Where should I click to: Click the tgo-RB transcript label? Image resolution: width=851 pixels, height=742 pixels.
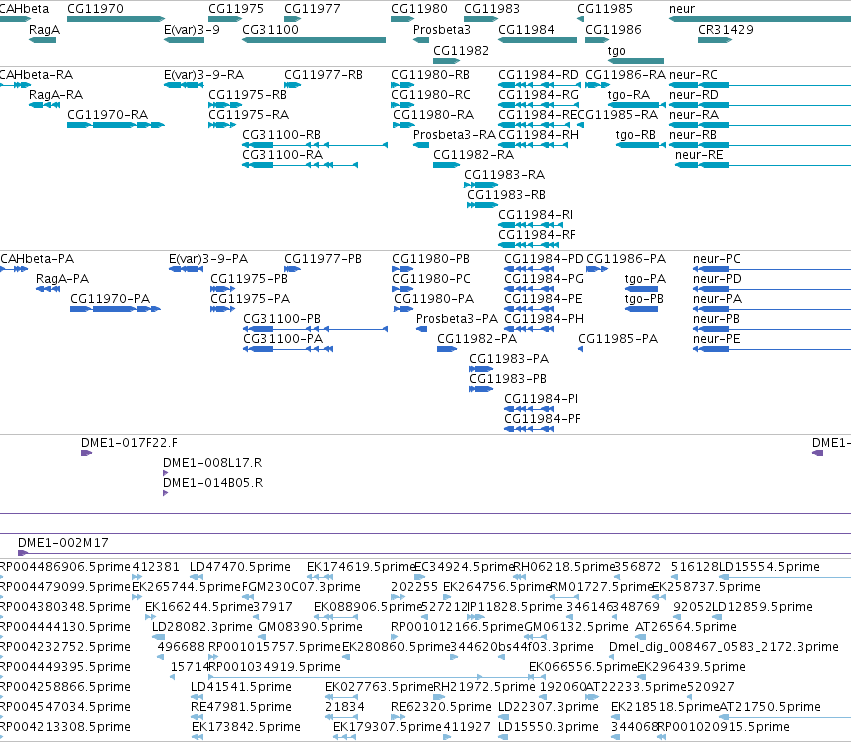pos(636,135)
